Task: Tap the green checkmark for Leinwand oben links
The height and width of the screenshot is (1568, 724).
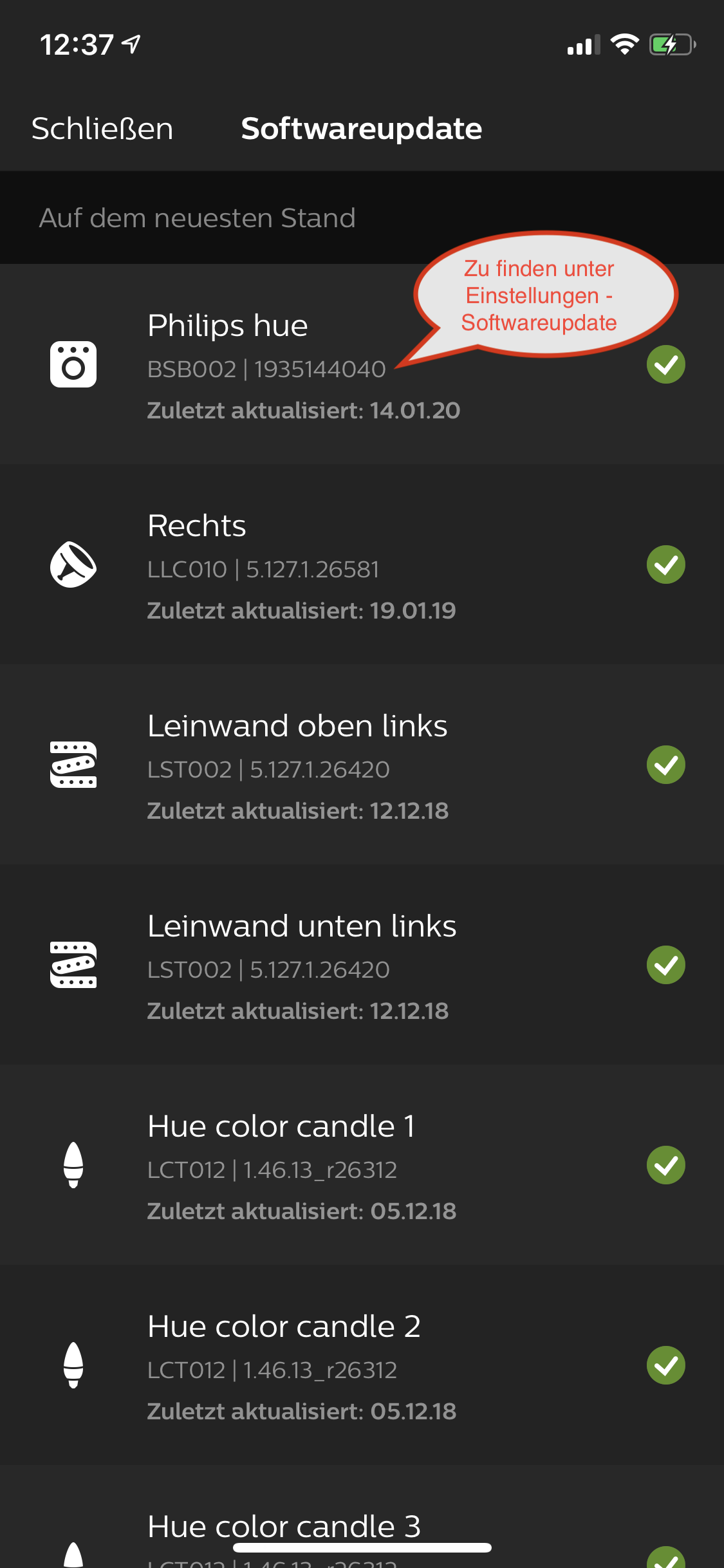Action: [665, 765]
